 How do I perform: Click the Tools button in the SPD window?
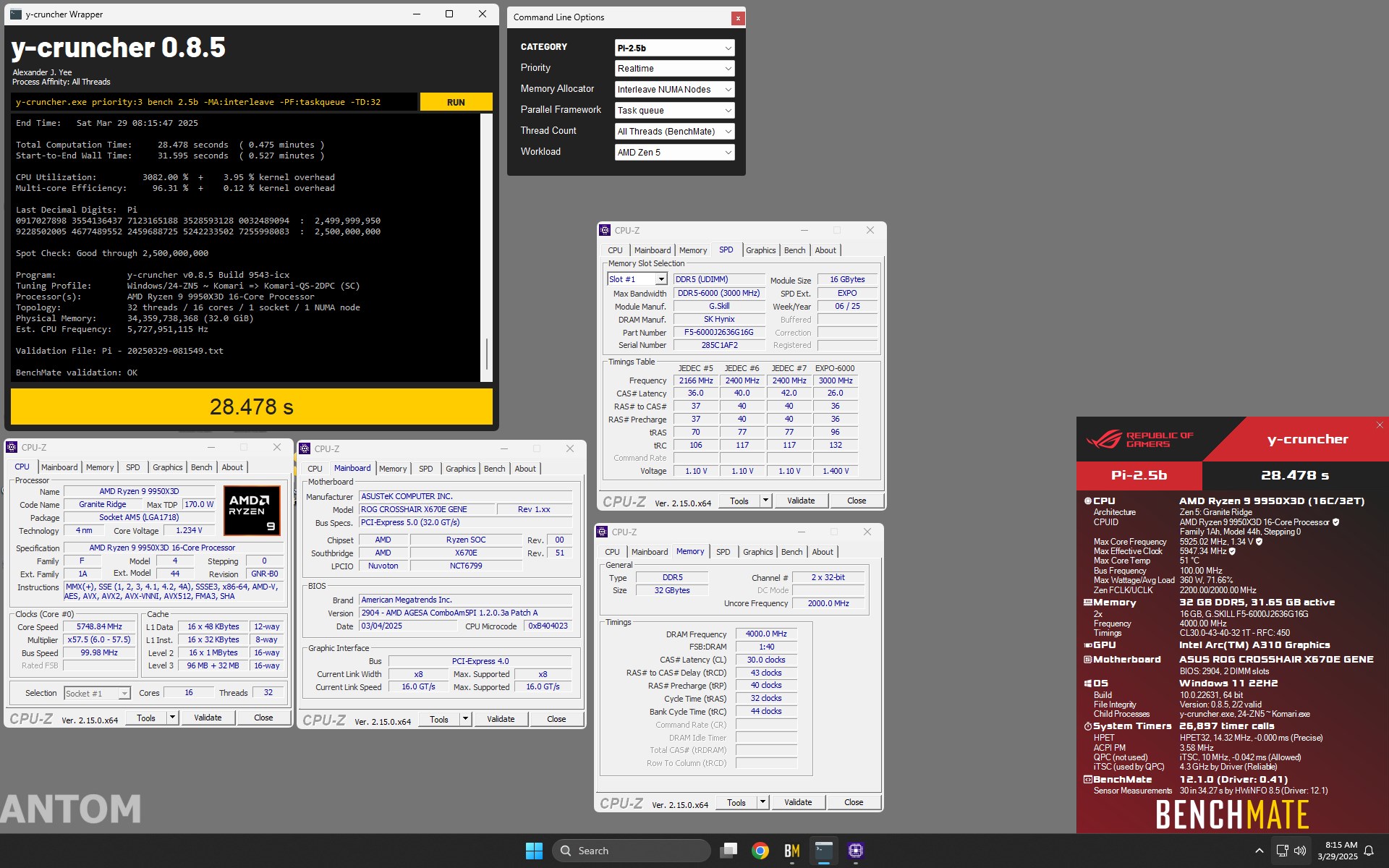pos(739,501)
